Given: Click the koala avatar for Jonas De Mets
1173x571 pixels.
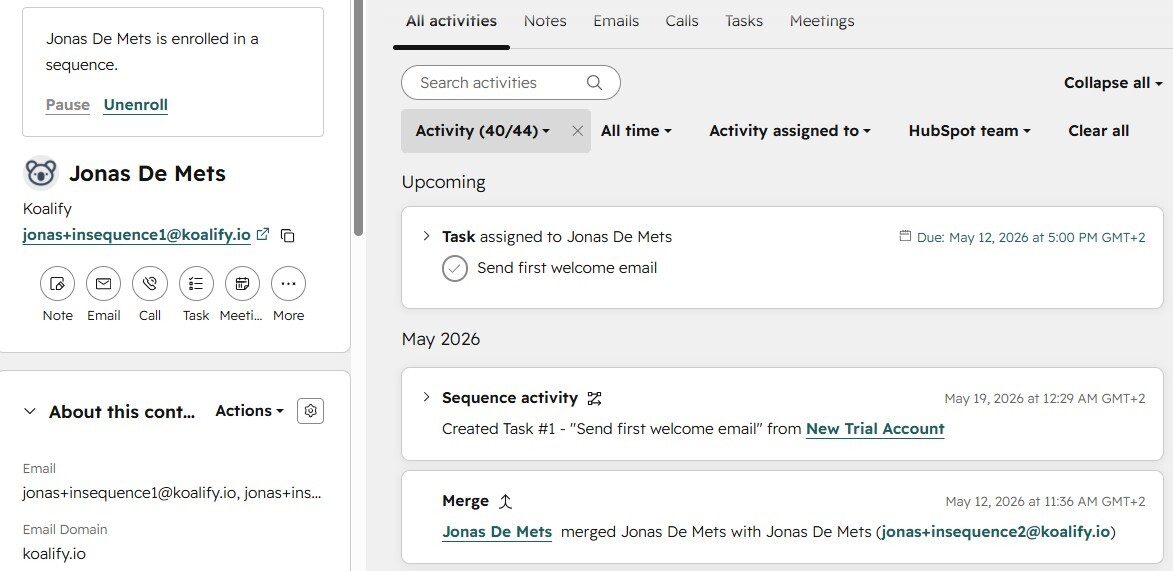Looking at the screenshot, I should click(x=41, y=173).
